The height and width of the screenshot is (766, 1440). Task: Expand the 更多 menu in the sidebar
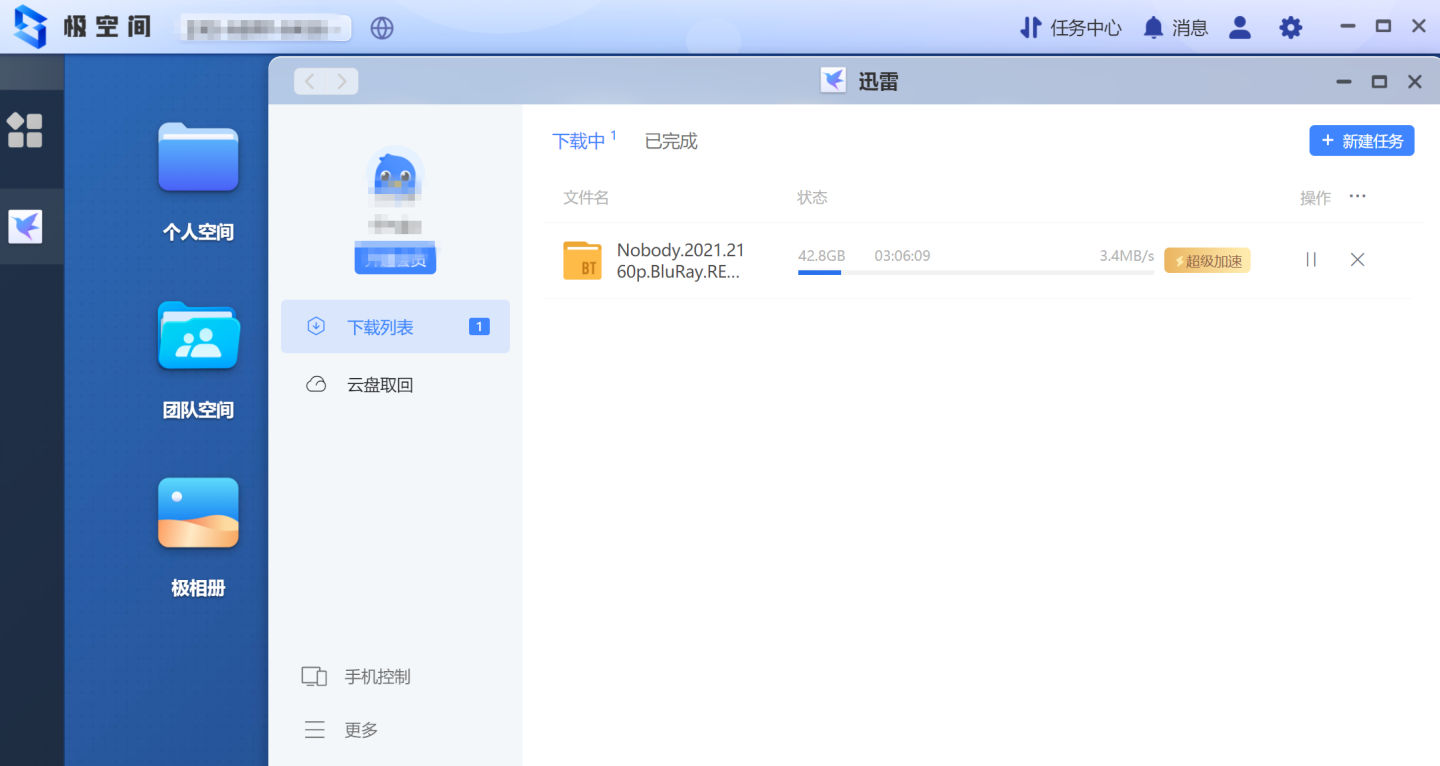(x=359, y=729)
